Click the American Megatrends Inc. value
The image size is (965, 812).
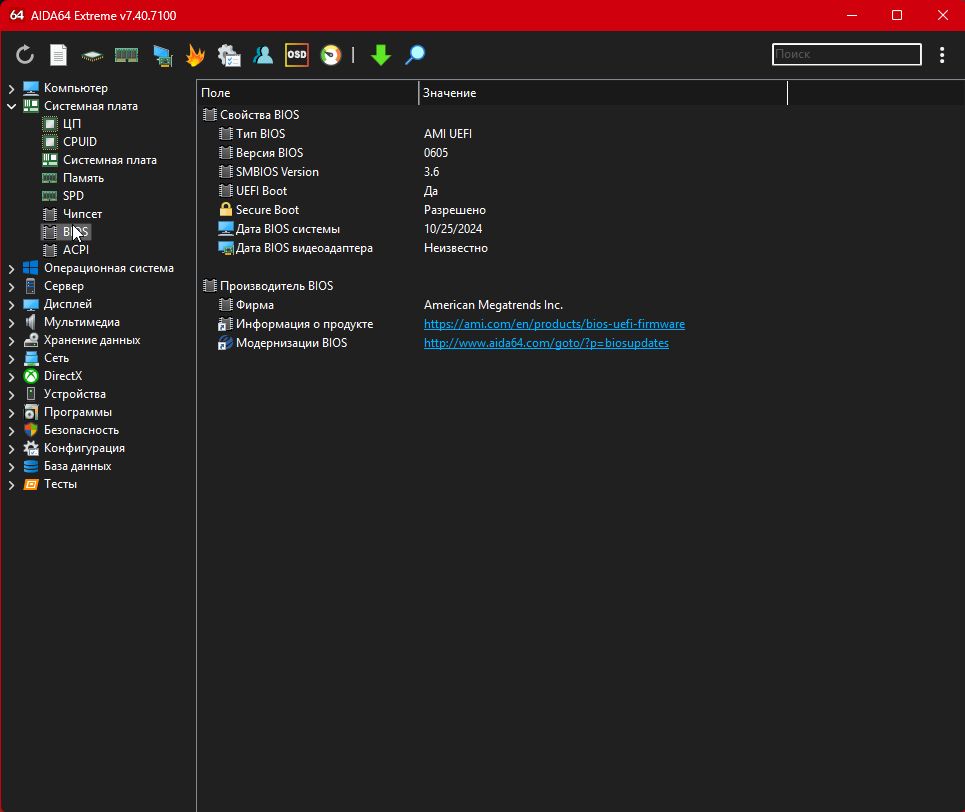click(x=493, y=305)
